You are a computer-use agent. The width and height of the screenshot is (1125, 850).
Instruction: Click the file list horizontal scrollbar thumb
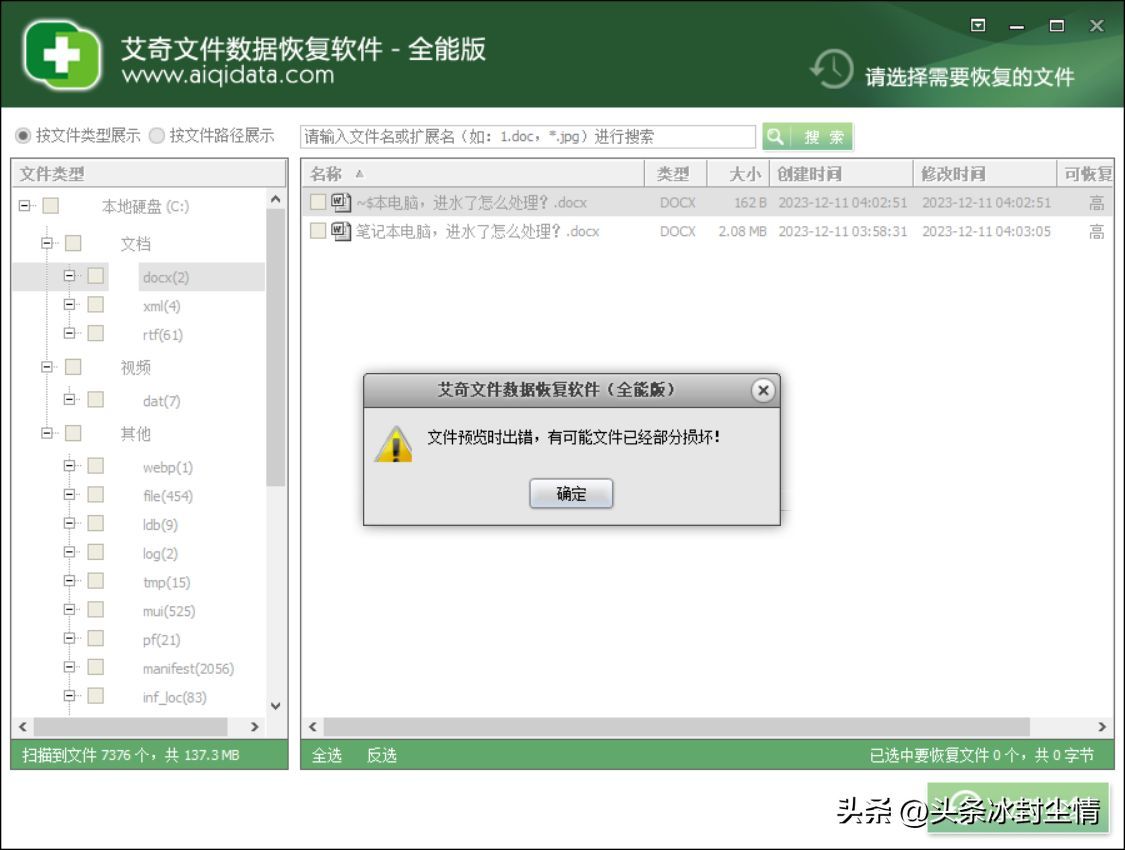click(x=677, y=727)
